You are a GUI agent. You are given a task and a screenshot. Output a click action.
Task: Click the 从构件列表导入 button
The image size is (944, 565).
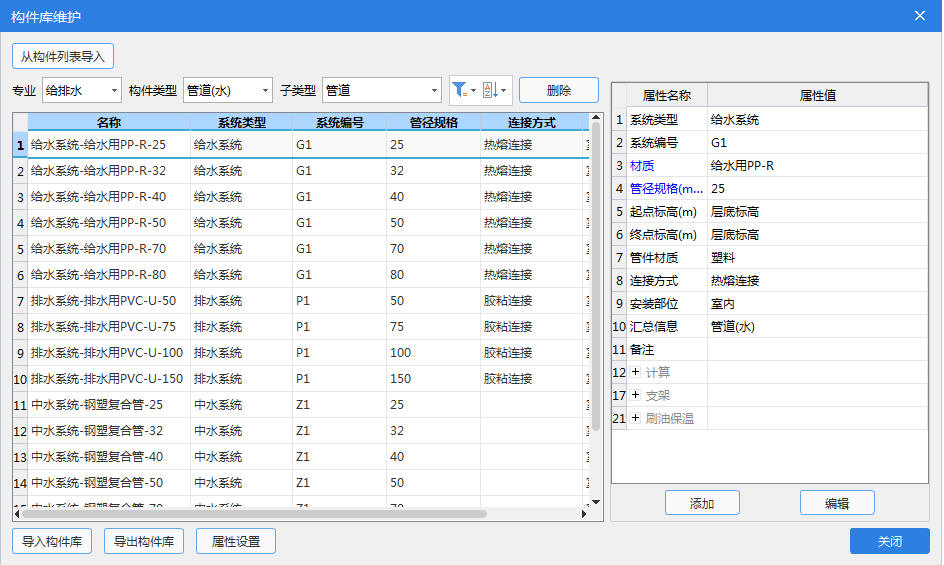(x=63, y=57)
